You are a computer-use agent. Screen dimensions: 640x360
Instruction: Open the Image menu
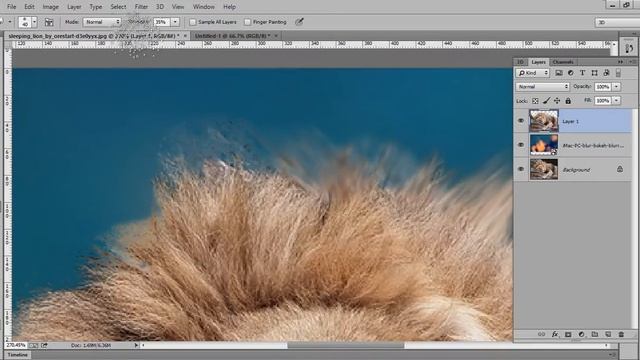click(x=51, y=7)
